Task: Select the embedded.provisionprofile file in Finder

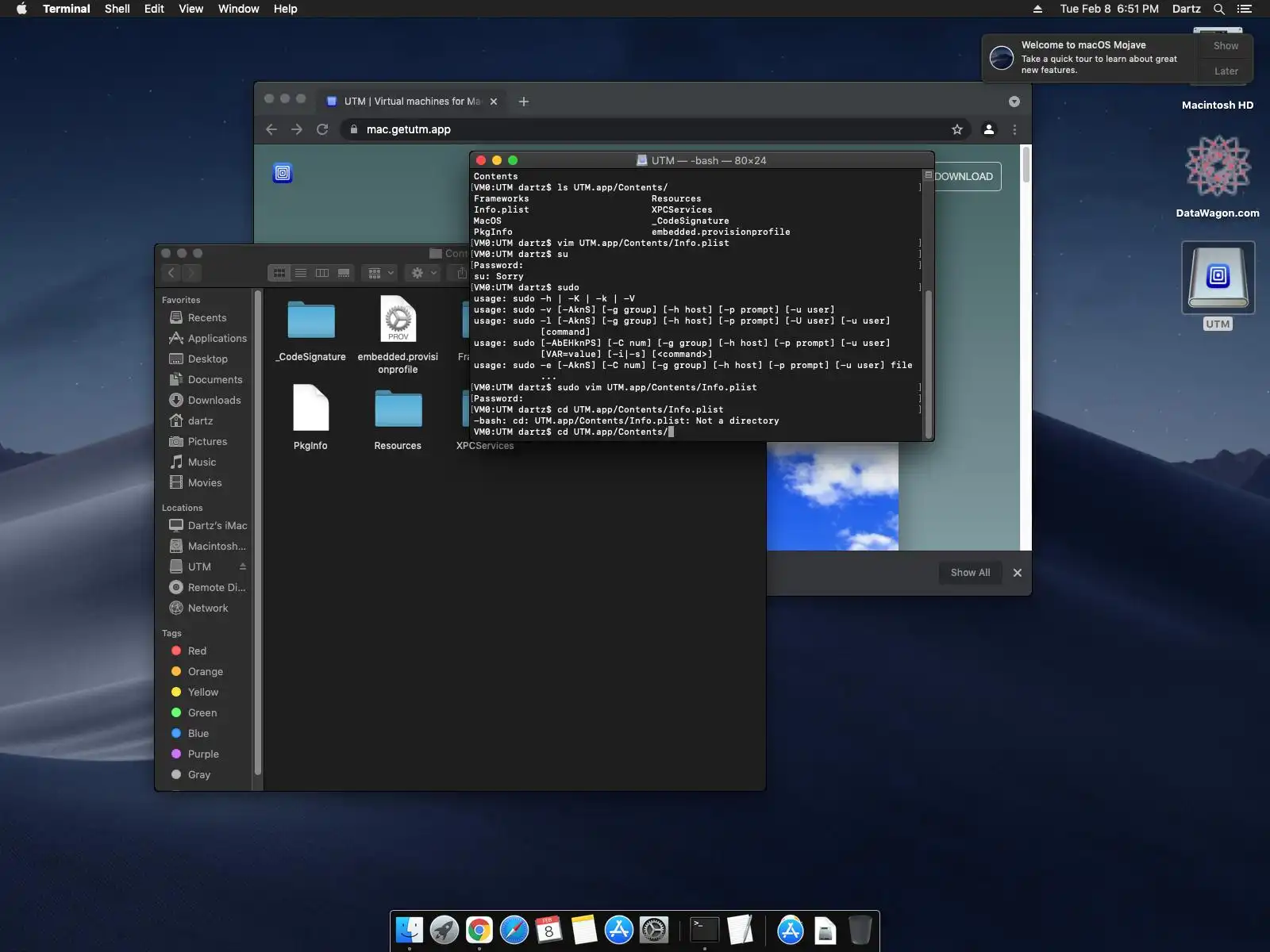Action: pyautogui.click(x=398, y=335)
